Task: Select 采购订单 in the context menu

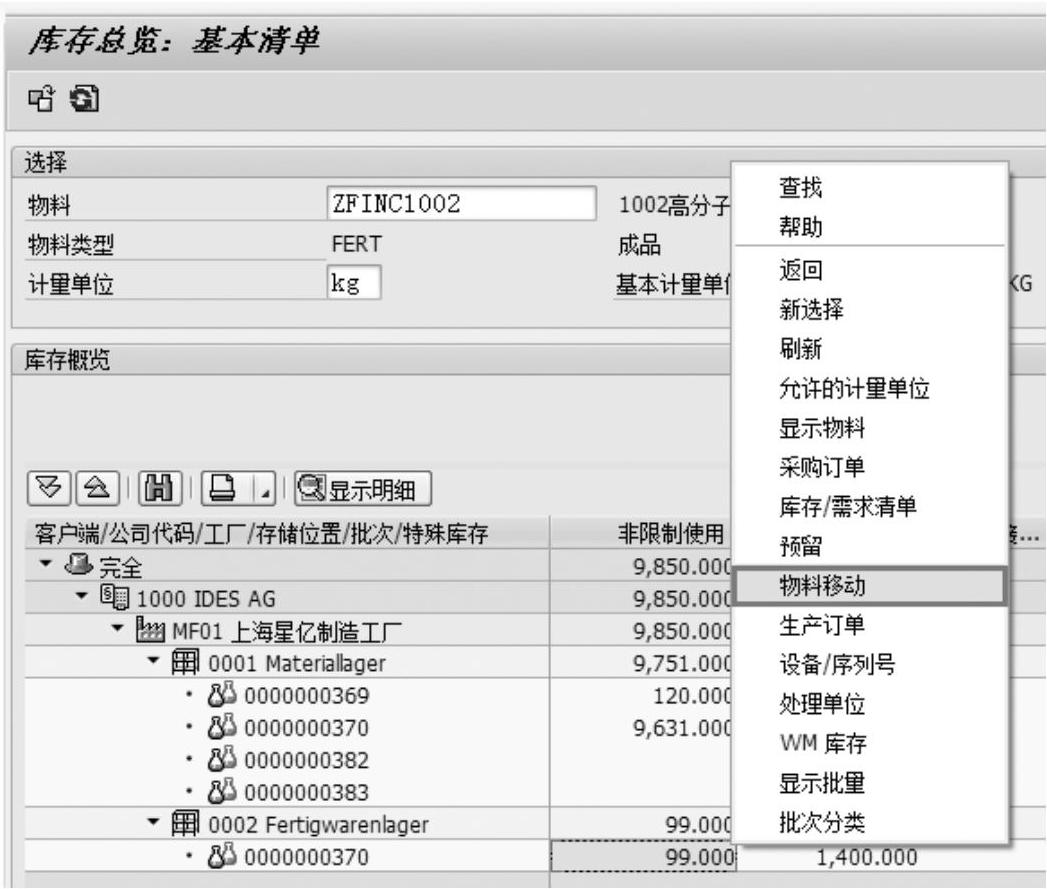Action: point(822,467)
